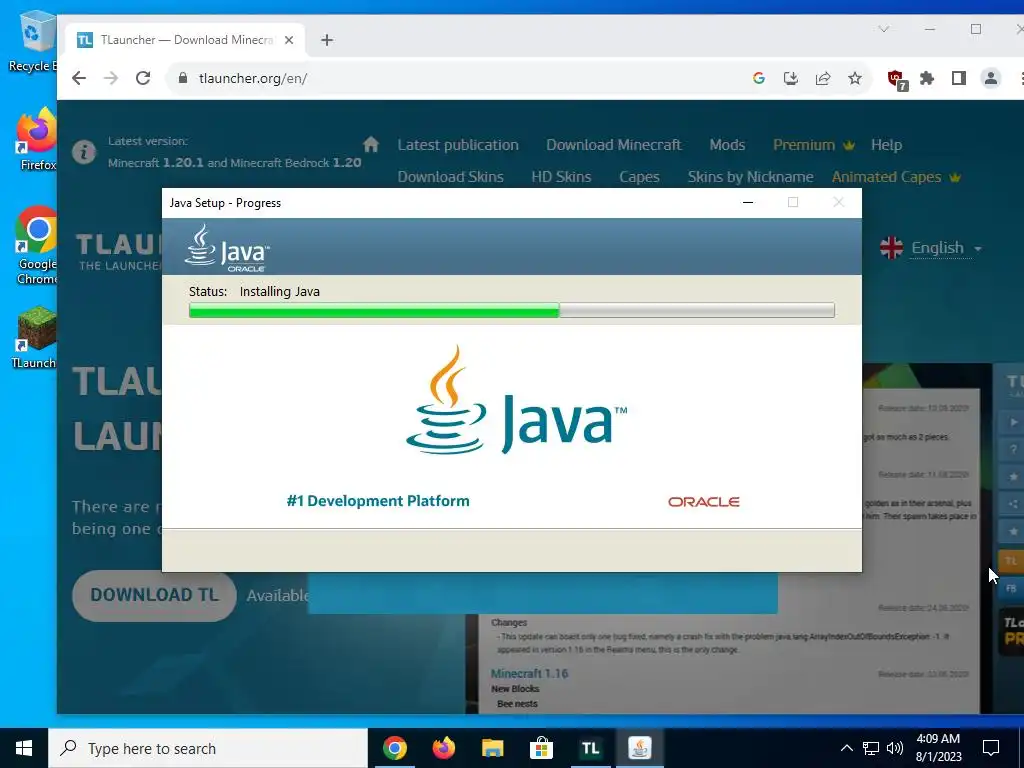Select Java installer in the taskbar
1024x768 pixels.
pos(639,748)
